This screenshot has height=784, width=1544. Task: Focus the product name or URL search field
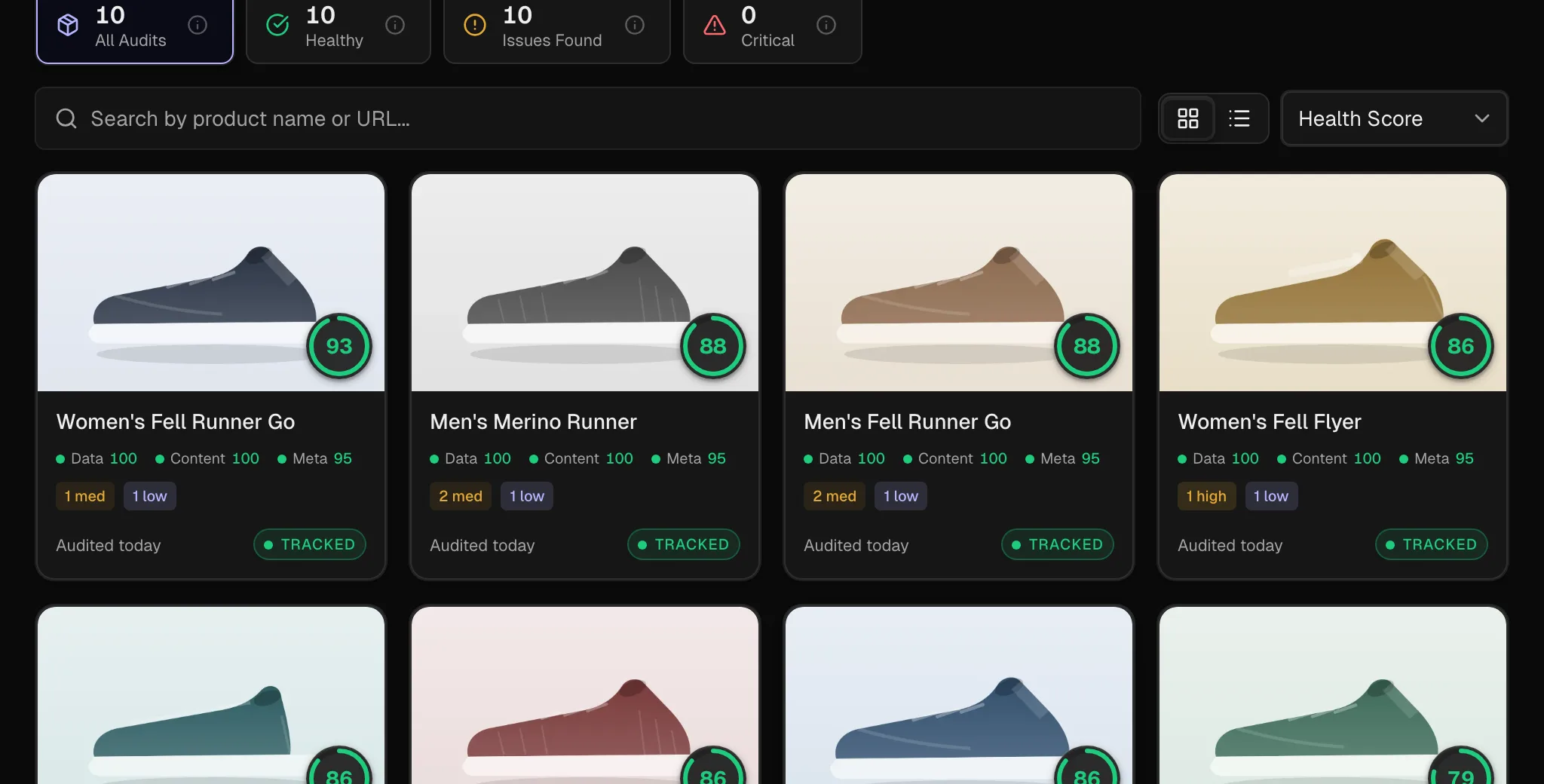pos(588,118)
